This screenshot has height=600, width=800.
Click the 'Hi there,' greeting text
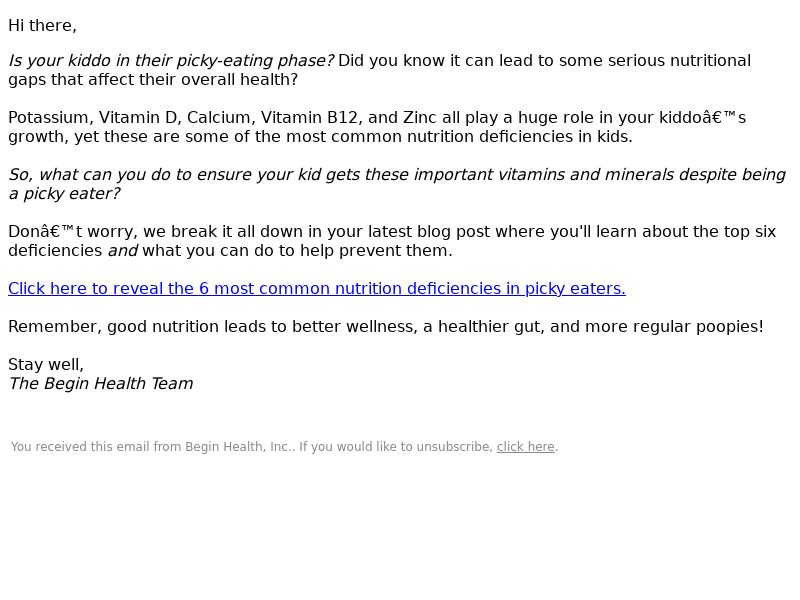click(x=42, y=26)
